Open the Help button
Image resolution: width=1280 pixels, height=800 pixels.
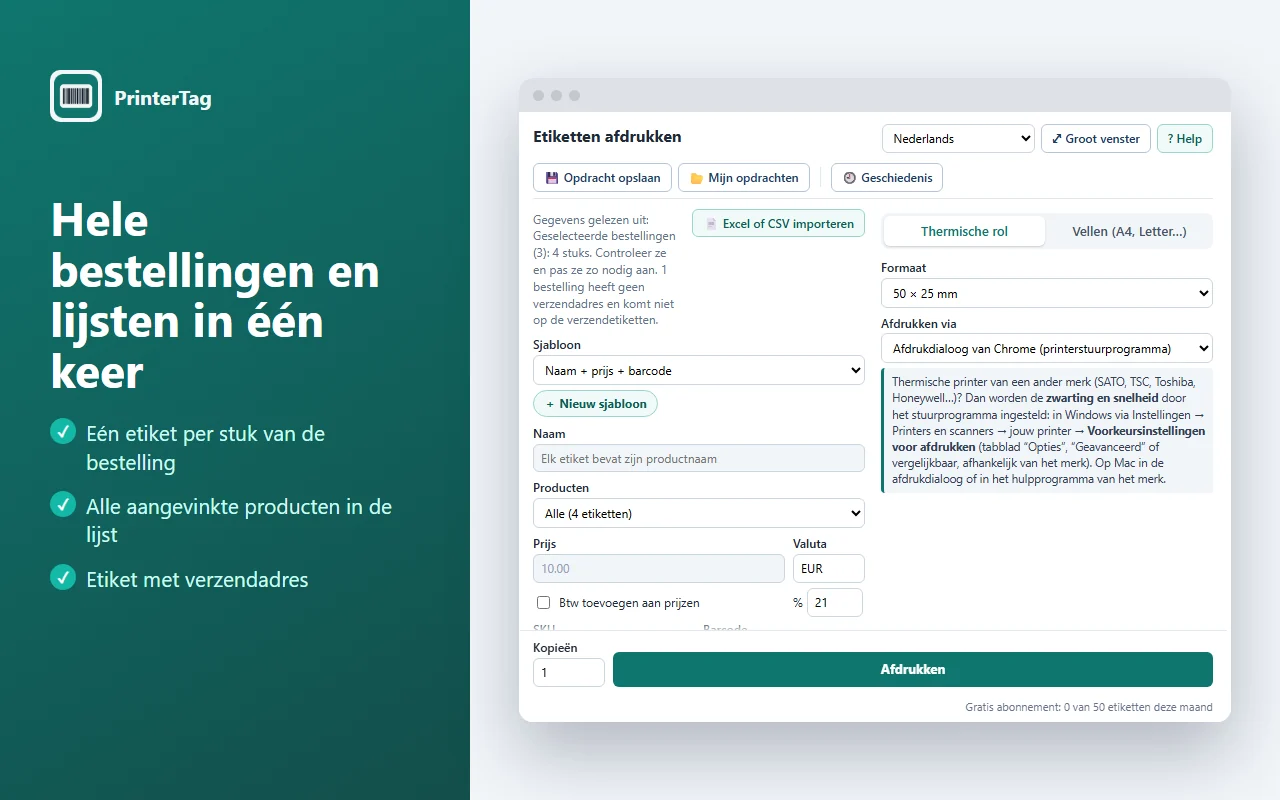1185,139
